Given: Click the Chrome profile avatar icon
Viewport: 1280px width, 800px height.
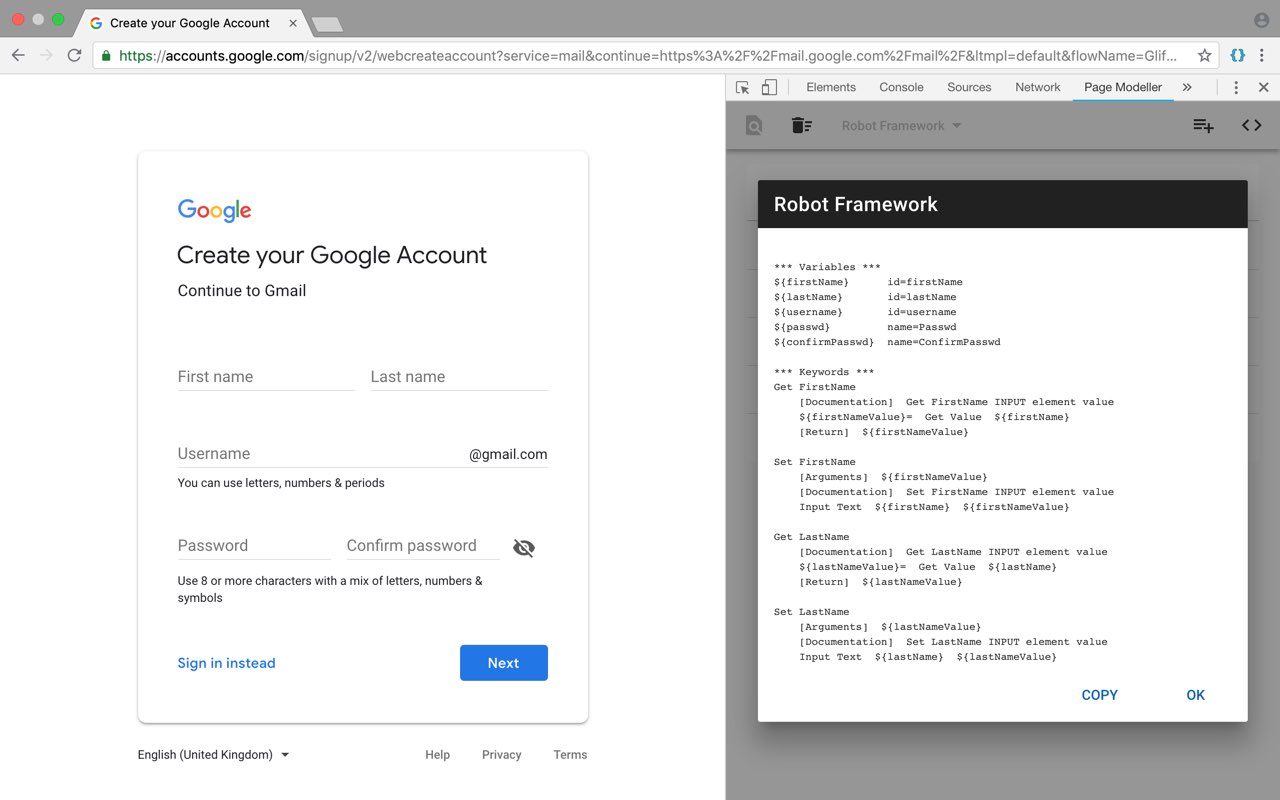Looking at the screenshot, I should tap(1261, 20).
